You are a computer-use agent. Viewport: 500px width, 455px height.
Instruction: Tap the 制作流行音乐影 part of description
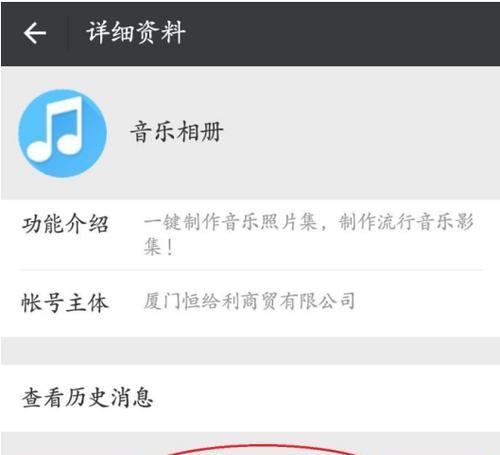click(x=406, y=222)
